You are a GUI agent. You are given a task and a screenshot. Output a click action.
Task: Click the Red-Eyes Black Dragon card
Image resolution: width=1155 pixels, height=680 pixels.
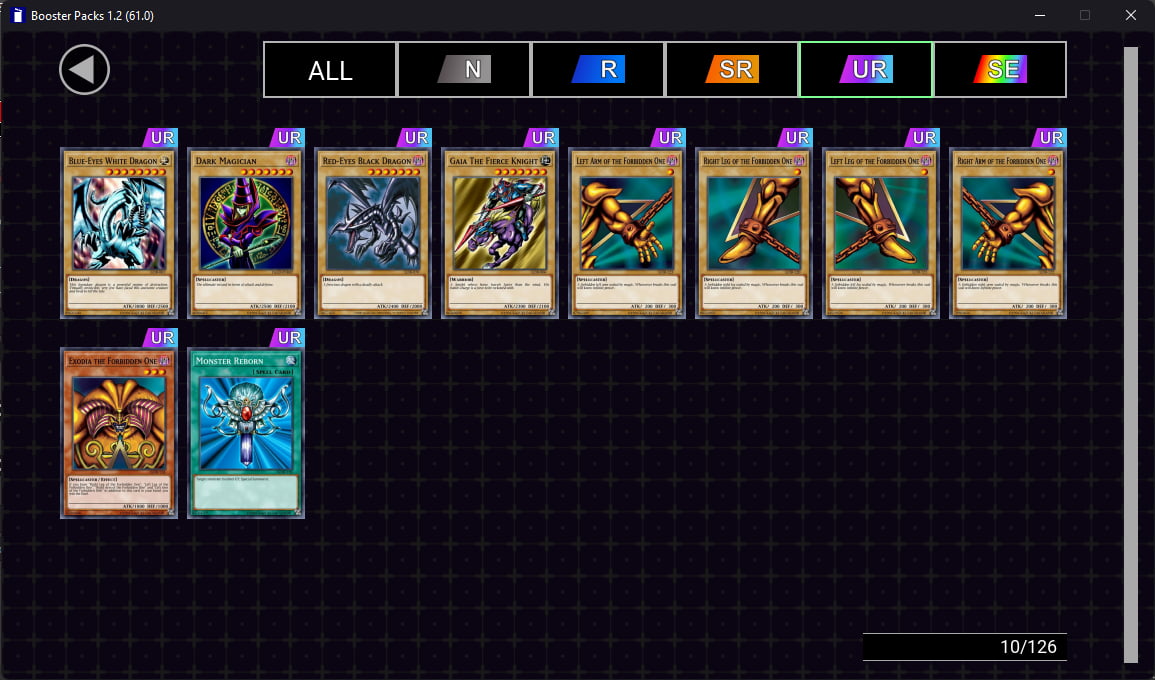pos(373,233)
